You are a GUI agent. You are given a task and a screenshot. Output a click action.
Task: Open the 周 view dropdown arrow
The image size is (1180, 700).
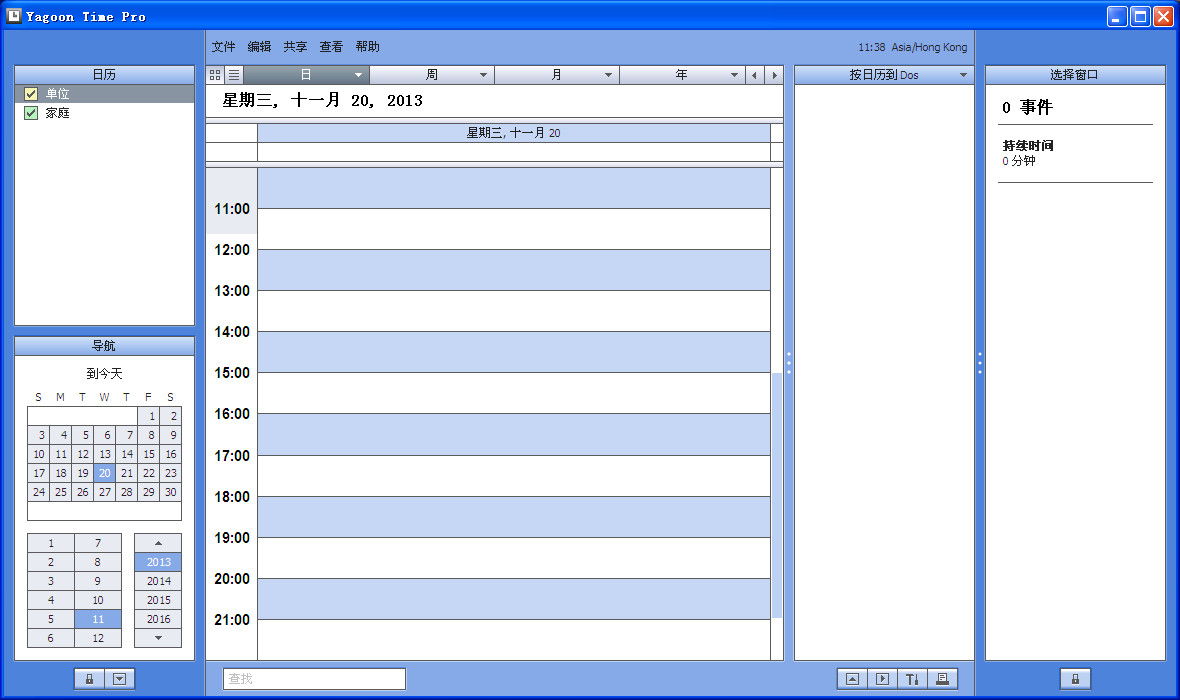pyautogui.click(x=484, y=74)
